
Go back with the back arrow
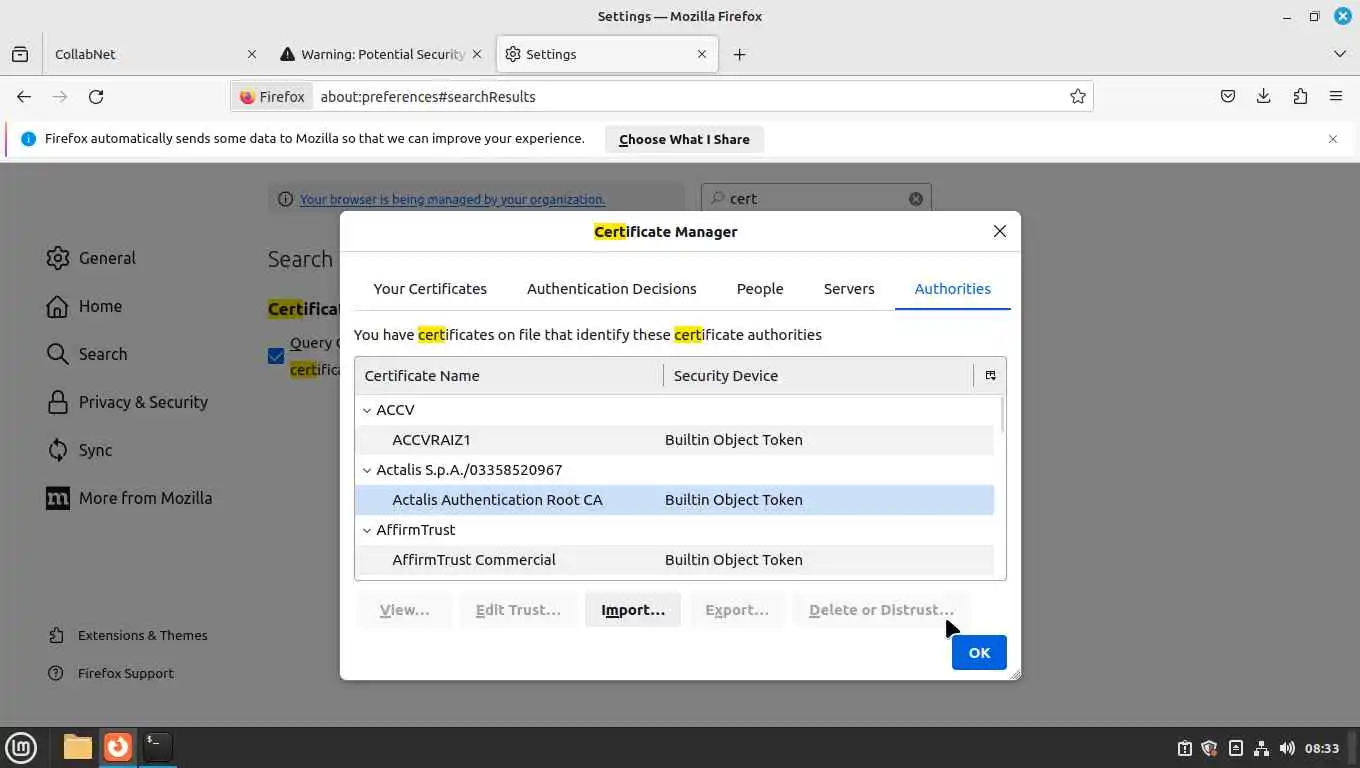pyautogui.click(x=24, y=97)
